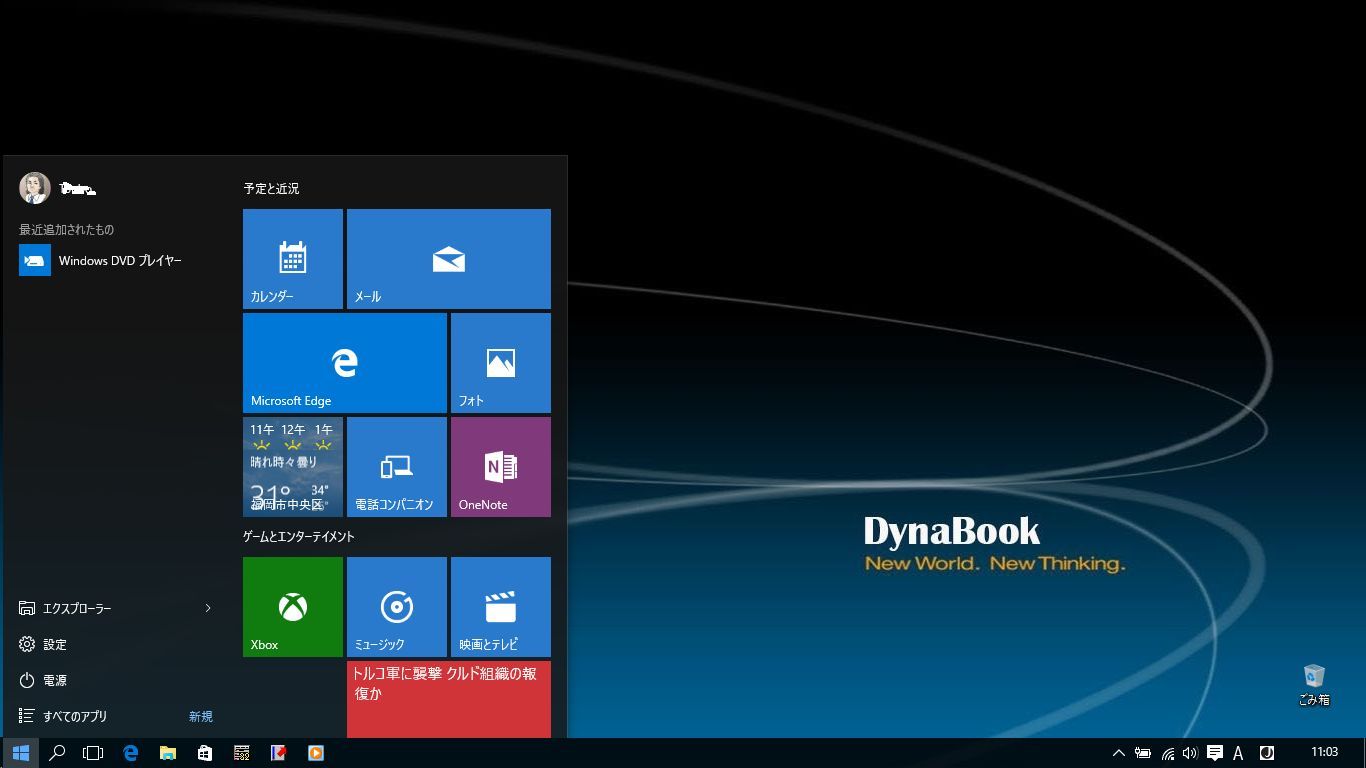Open the OneNote tile
This screenshot has width=1366, height=768.
[x=500, y=466]
